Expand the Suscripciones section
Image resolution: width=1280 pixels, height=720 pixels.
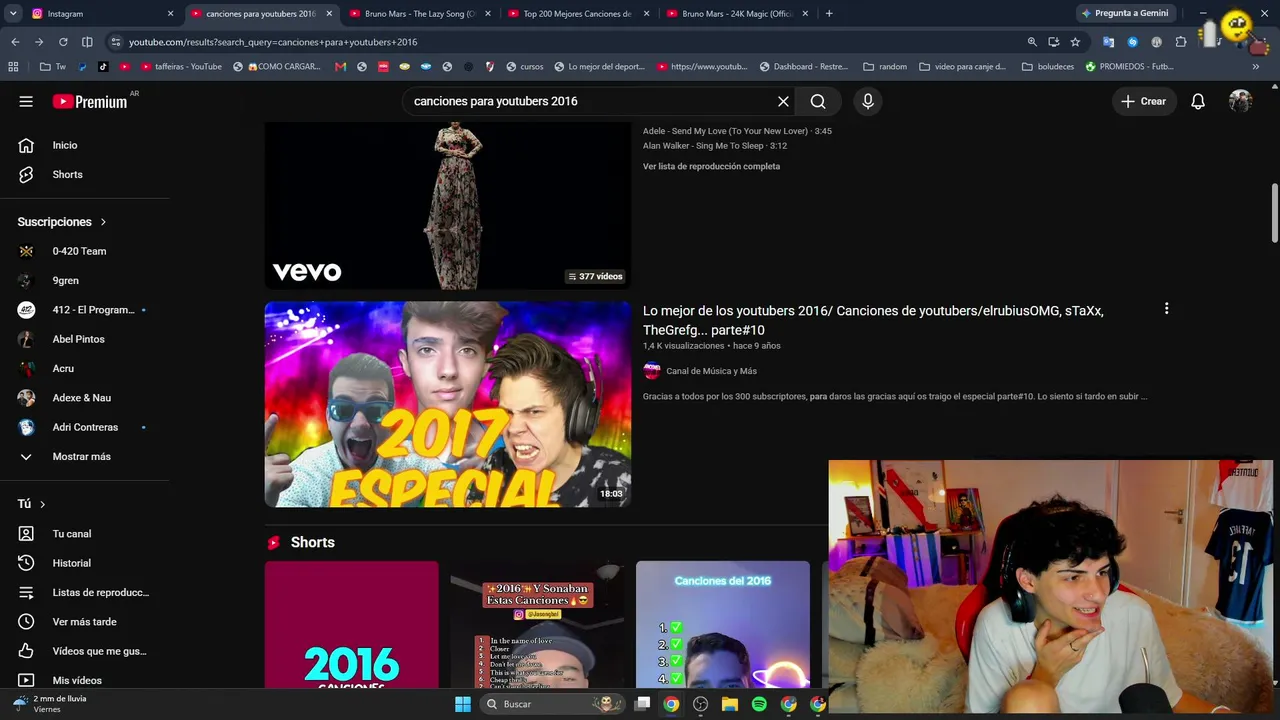pyautogui.click(x=62, y=222)
